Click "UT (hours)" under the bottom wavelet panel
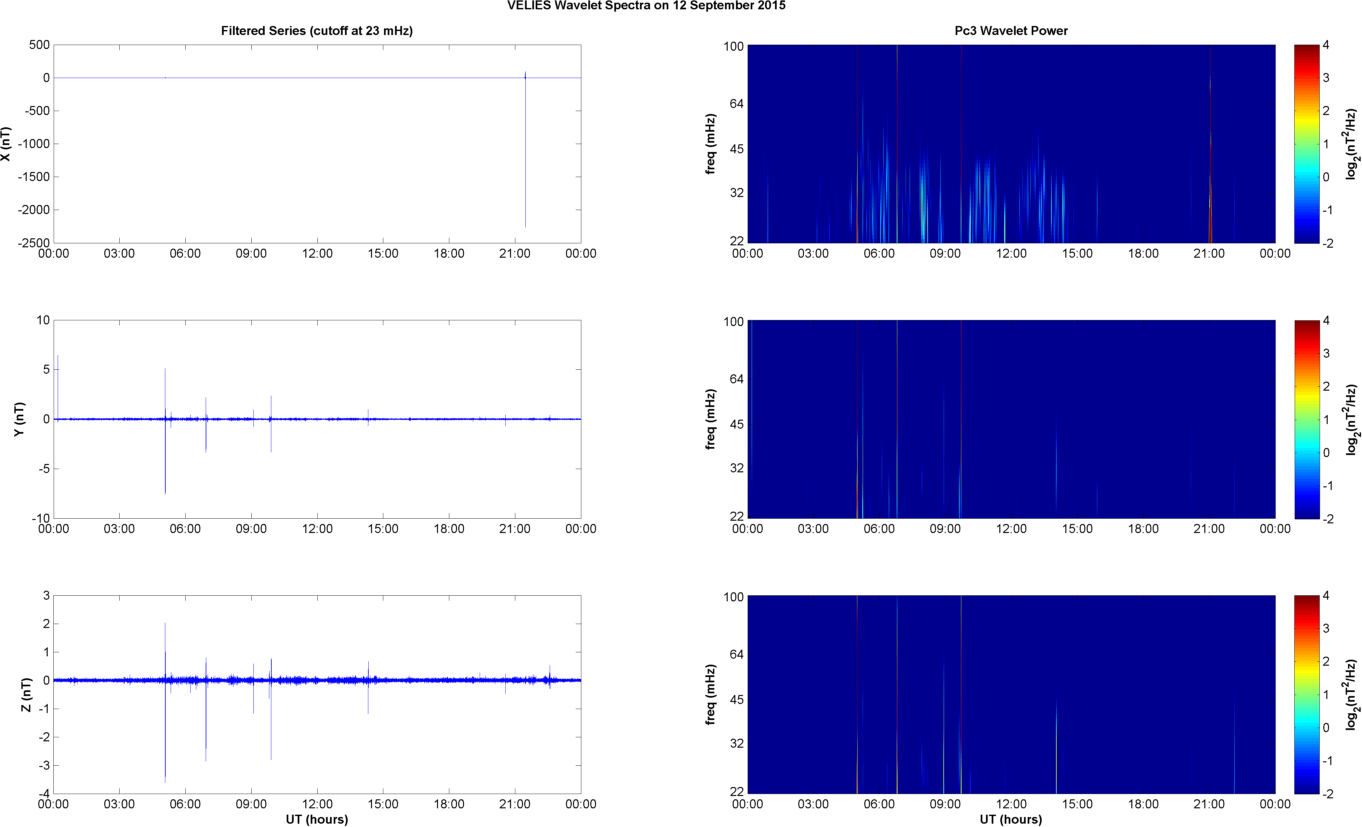The height and width of the screenshot is (827, 1362). tap(1011, 820)
